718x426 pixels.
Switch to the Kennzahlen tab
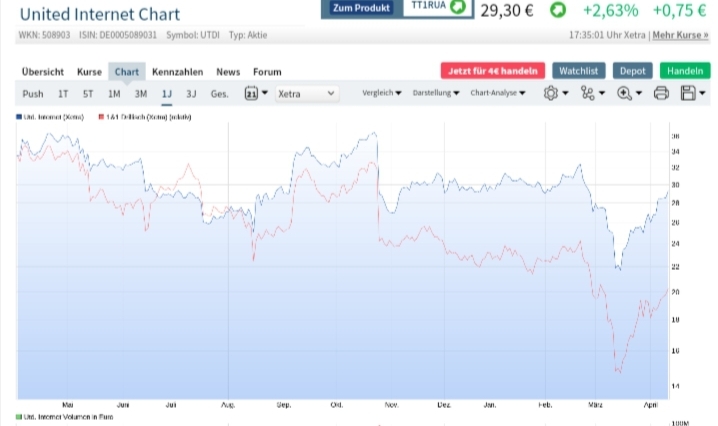coord(178,72)
